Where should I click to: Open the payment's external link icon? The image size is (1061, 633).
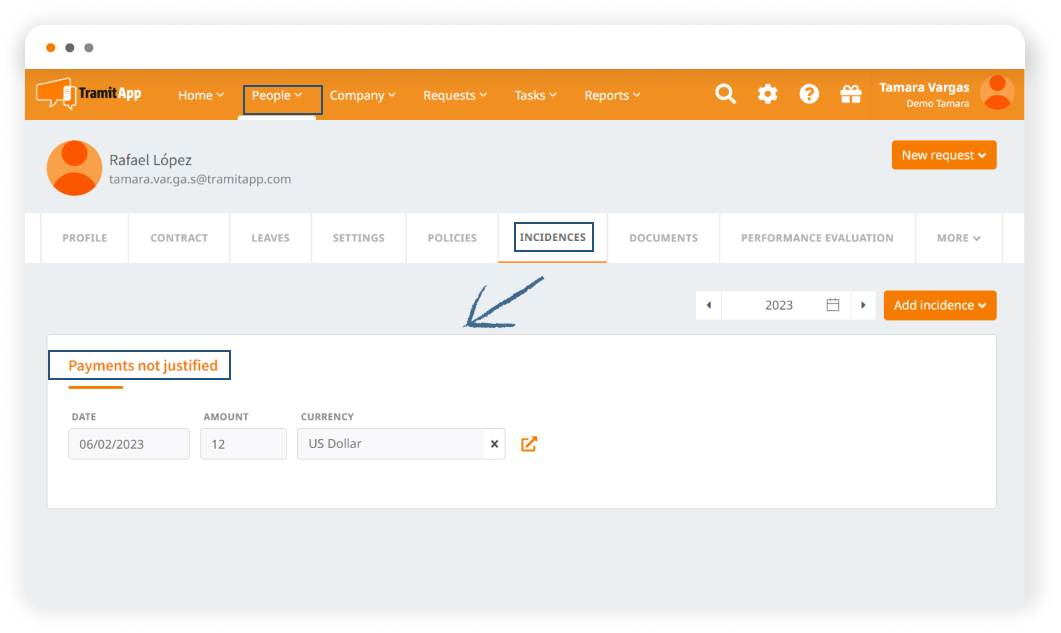point(529,444)
